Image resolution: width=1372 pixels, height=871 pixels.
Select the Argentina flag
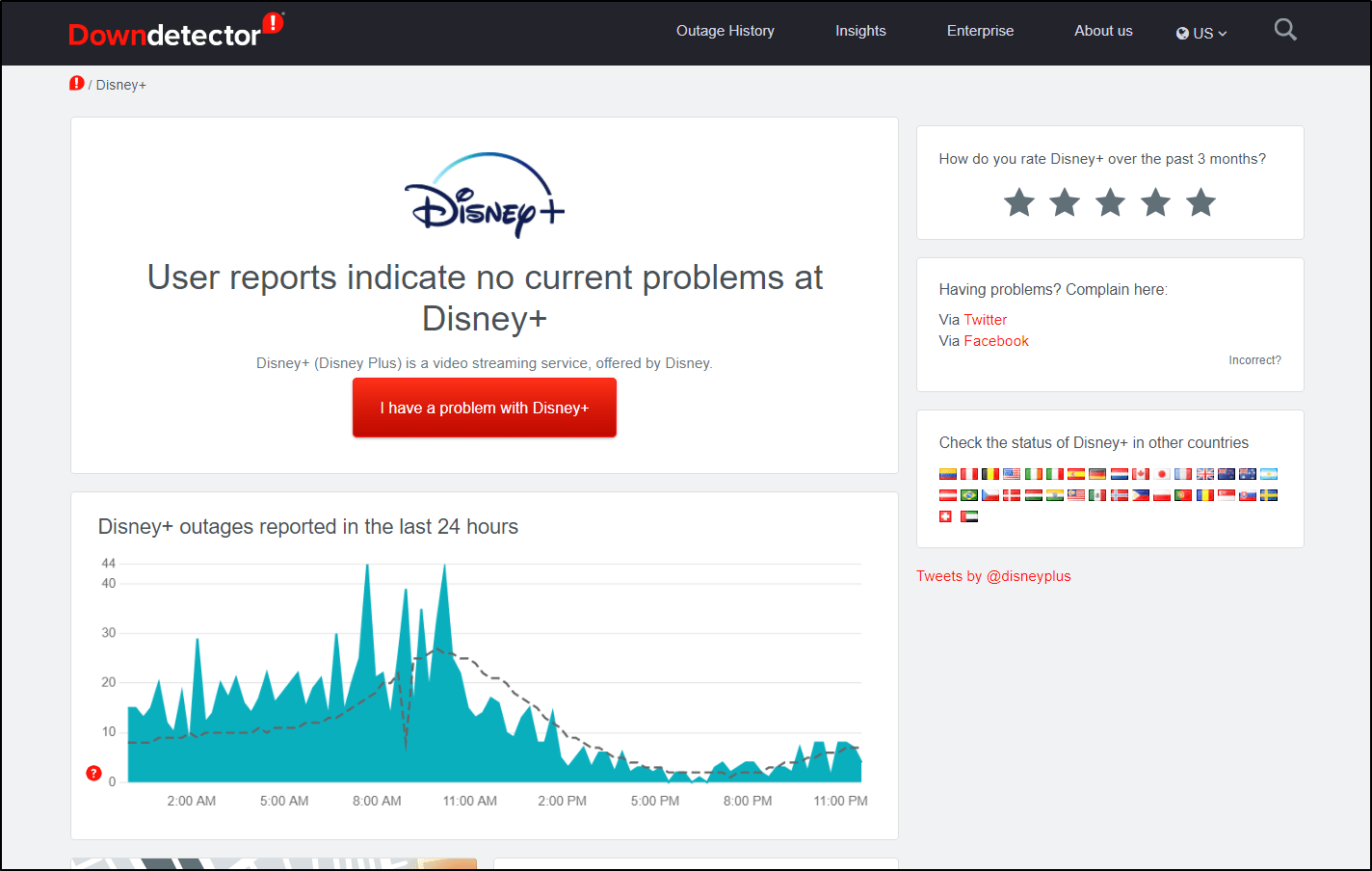point(1269,474)
